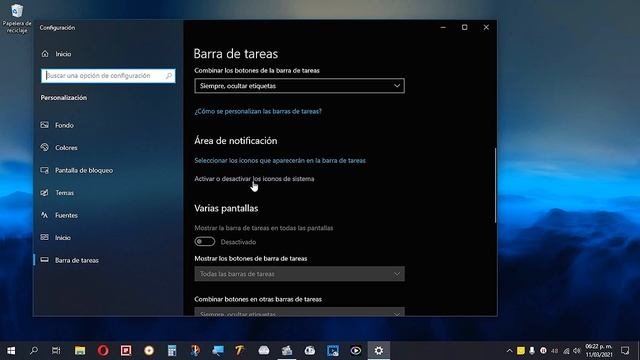
Task: Click the Colores palette icon in sidebar
Action: pyautogui.click(x=44, y=147)
